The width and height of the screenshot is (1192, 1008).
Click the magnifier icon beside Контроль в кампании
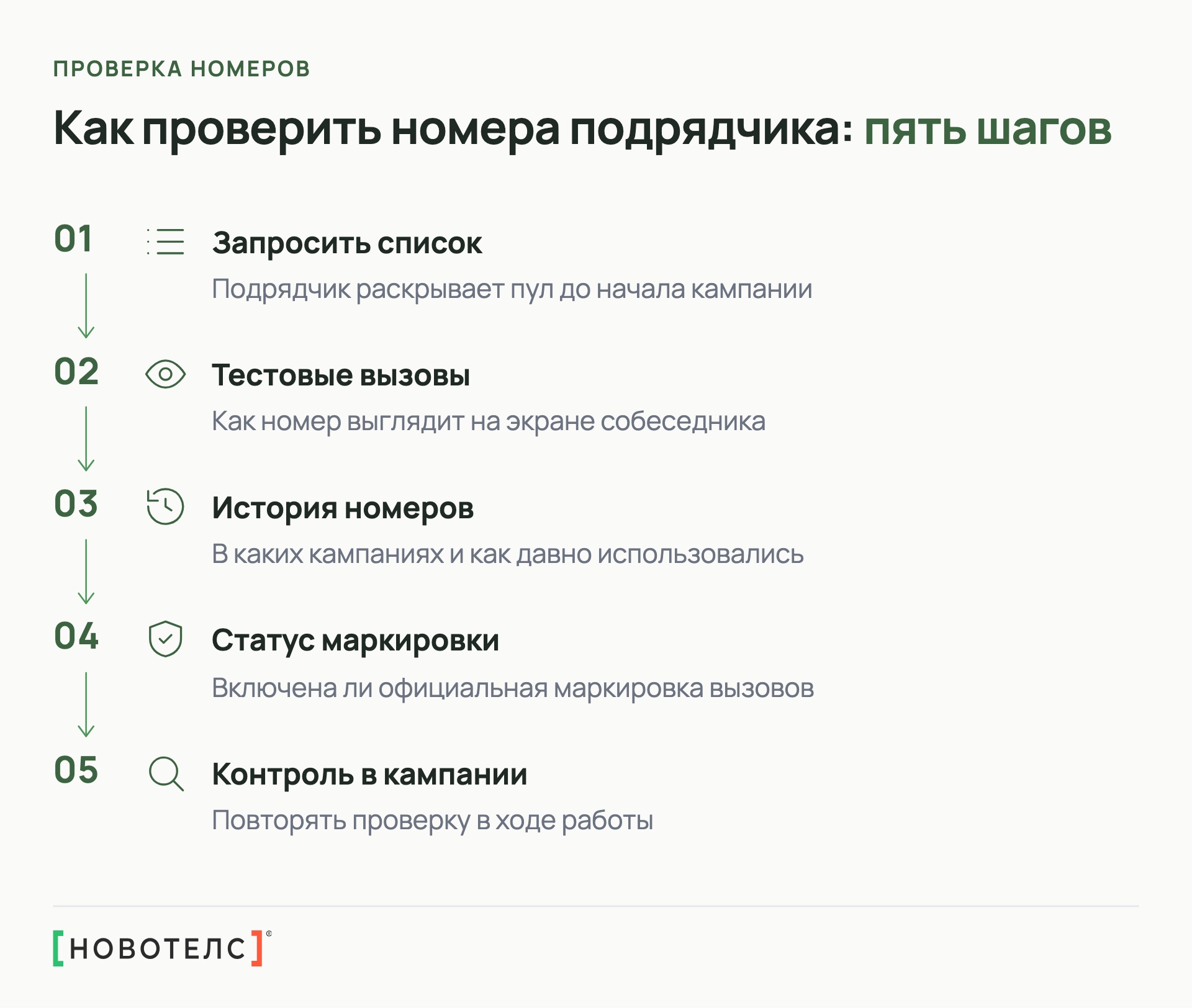[166, 773]
